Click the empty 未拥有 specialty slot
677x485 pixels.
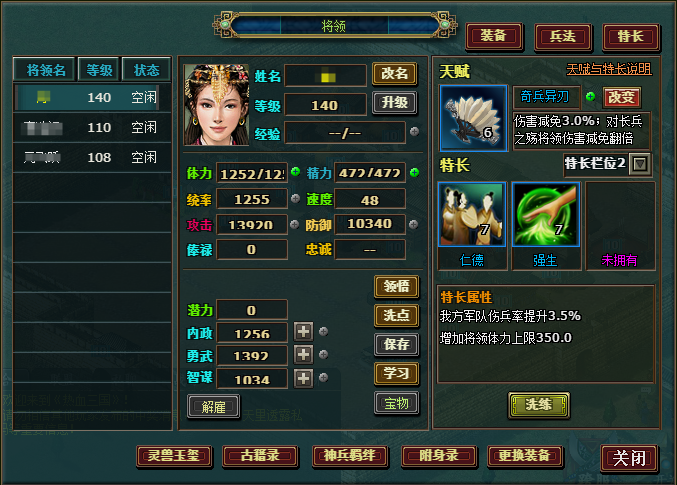pyautogui.click(x=620, y=226)
